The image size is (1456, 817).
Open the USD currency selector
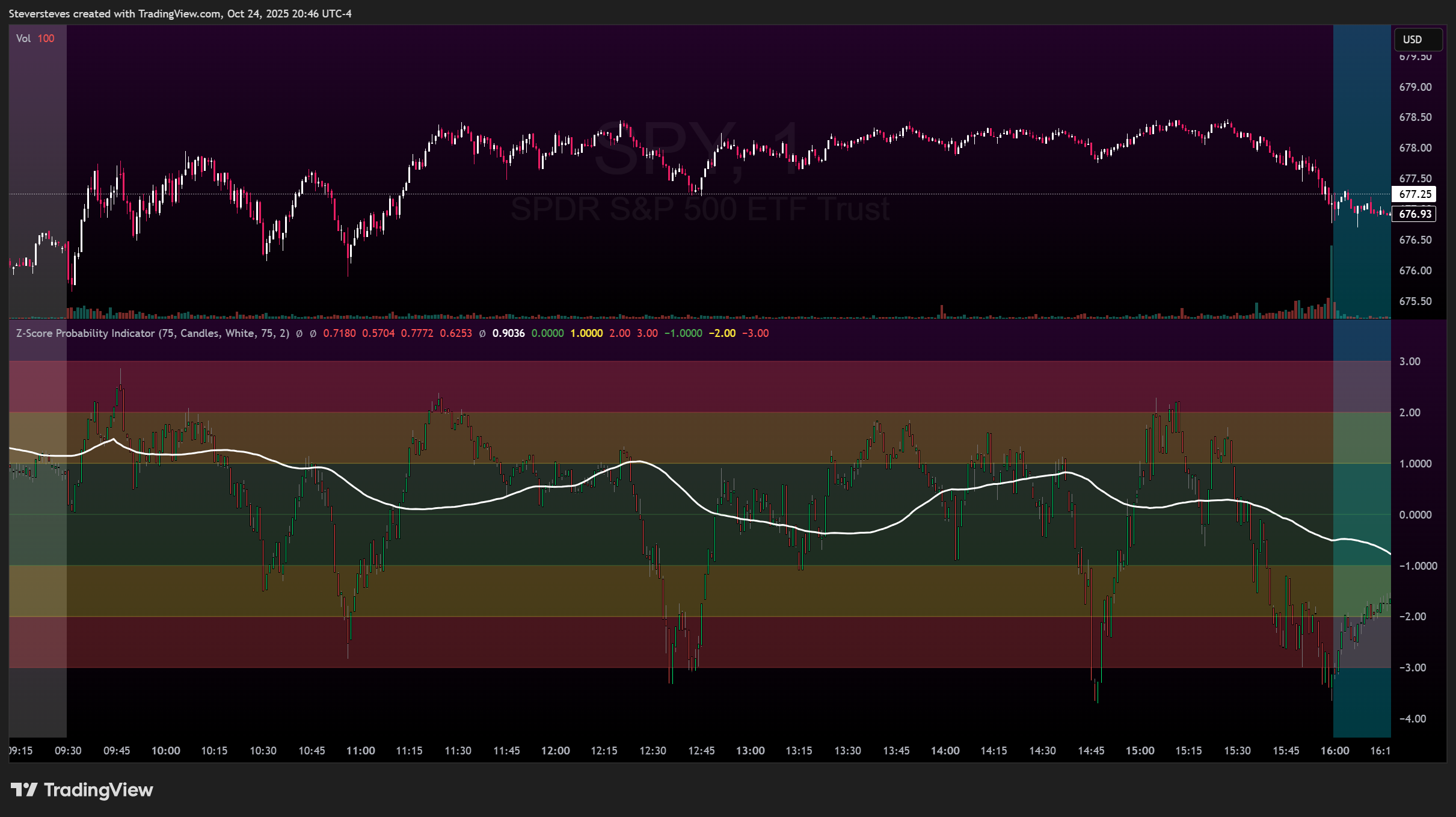(1418, 40)
